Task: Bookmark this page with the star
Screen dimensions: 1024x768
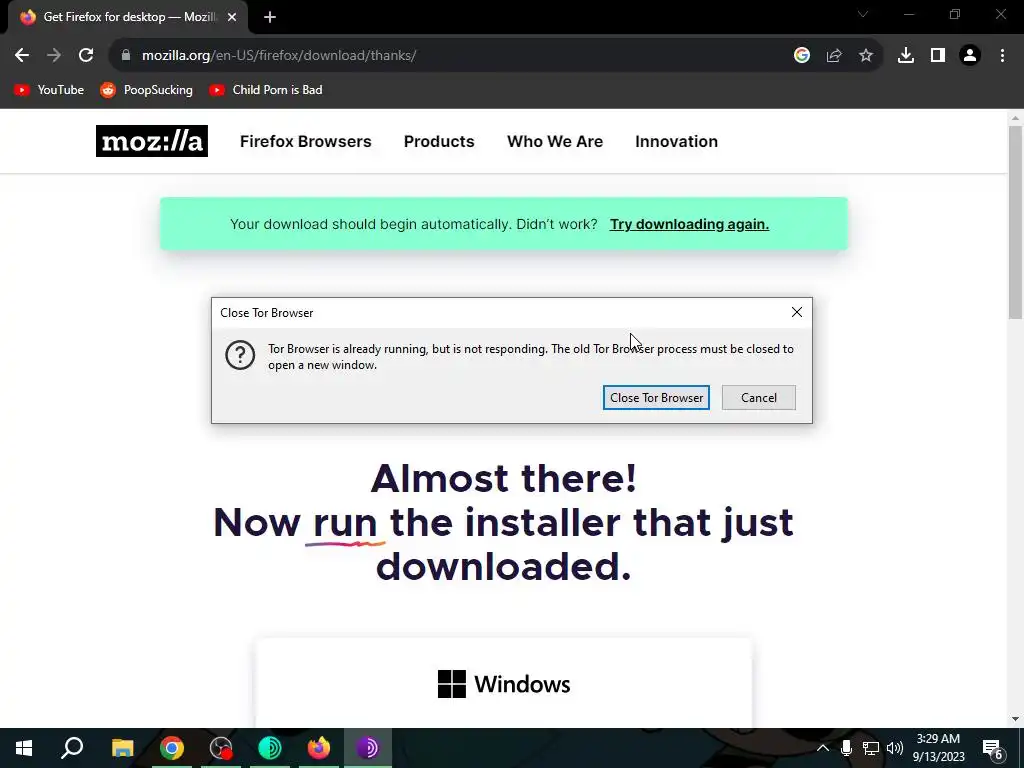Action: coord(866,56)
